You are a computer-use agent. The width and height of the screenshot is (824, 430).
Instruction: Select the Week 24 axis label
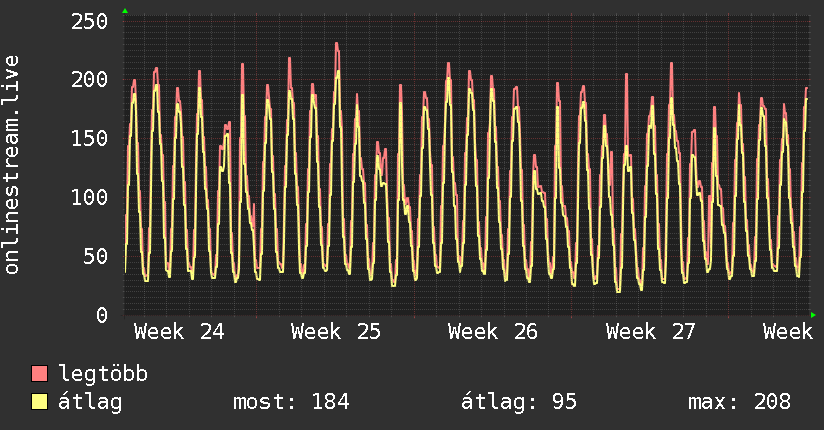coord(179,332)
